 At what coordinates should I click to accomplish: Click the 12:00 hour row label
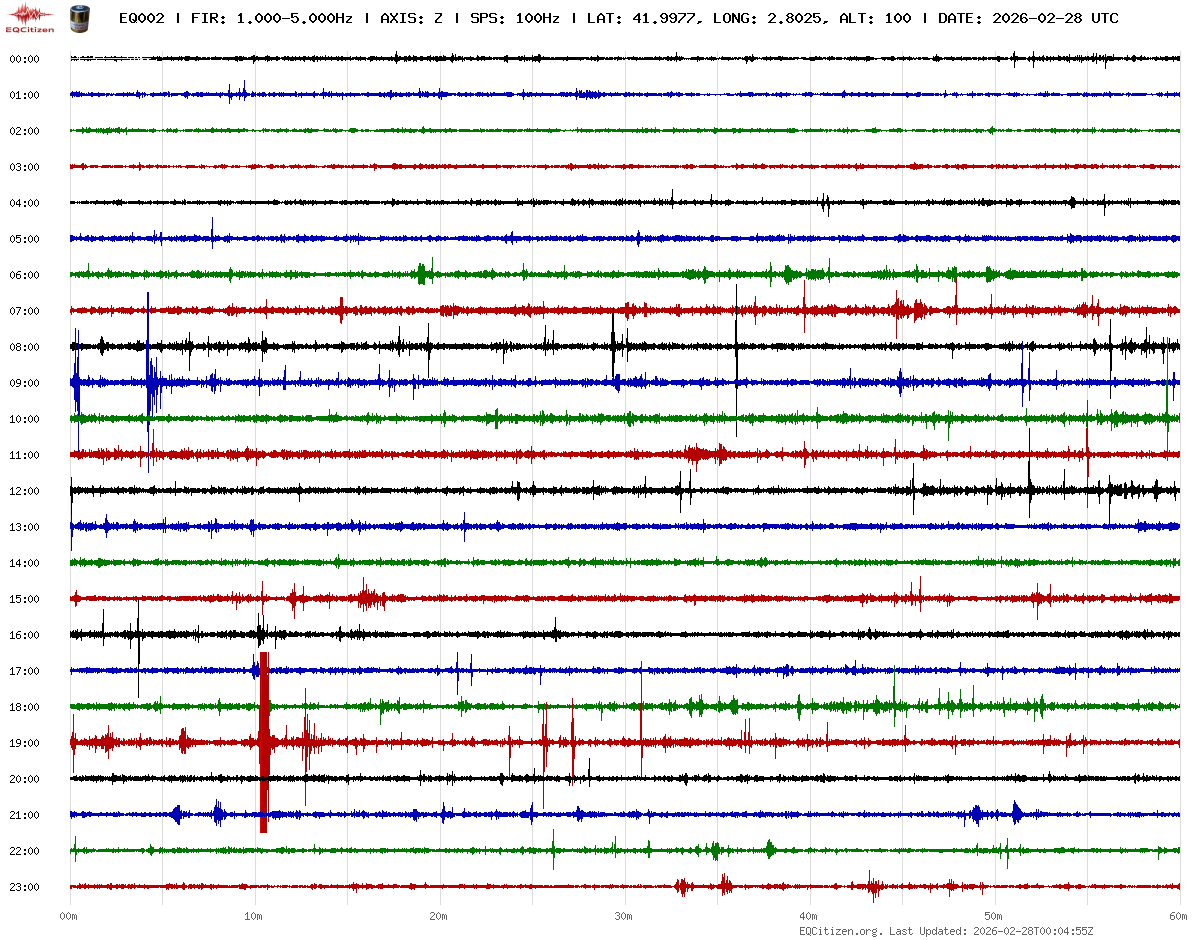(x=24, y=491)
